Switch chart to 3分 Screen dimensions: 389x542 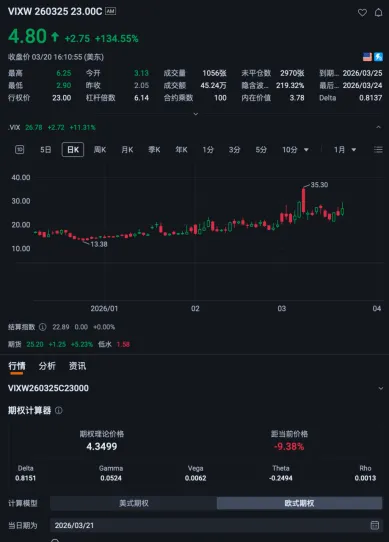pos(234,150)
